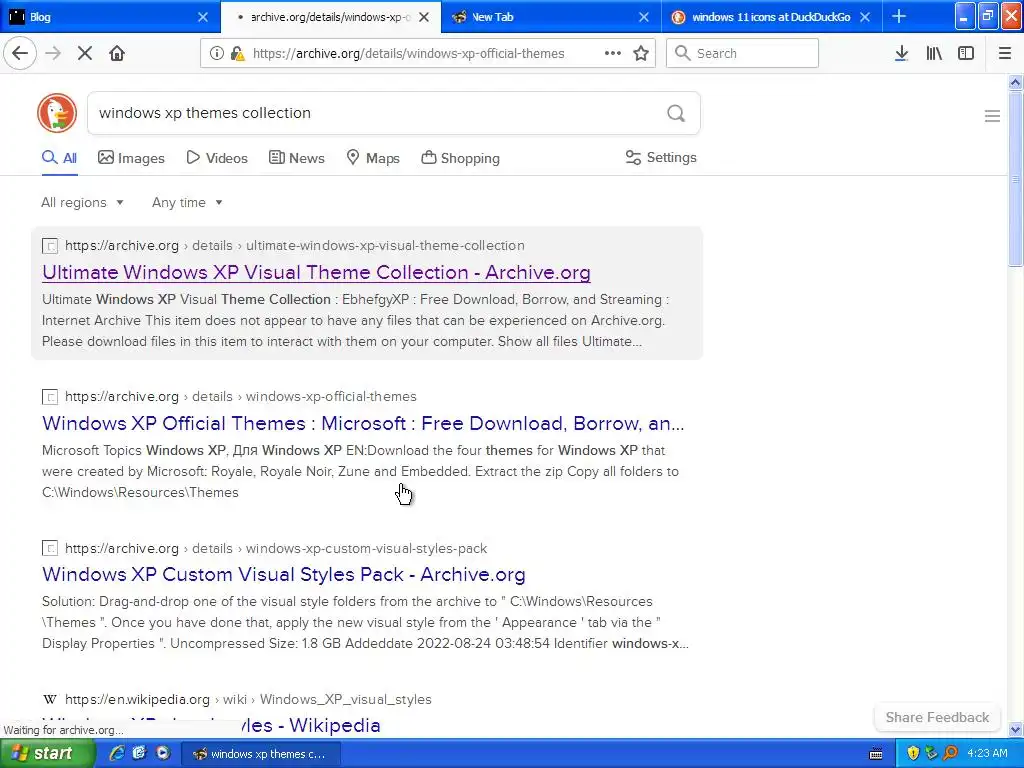Click the scrollbar down arrow
1024x768 pixels.
1015,729
